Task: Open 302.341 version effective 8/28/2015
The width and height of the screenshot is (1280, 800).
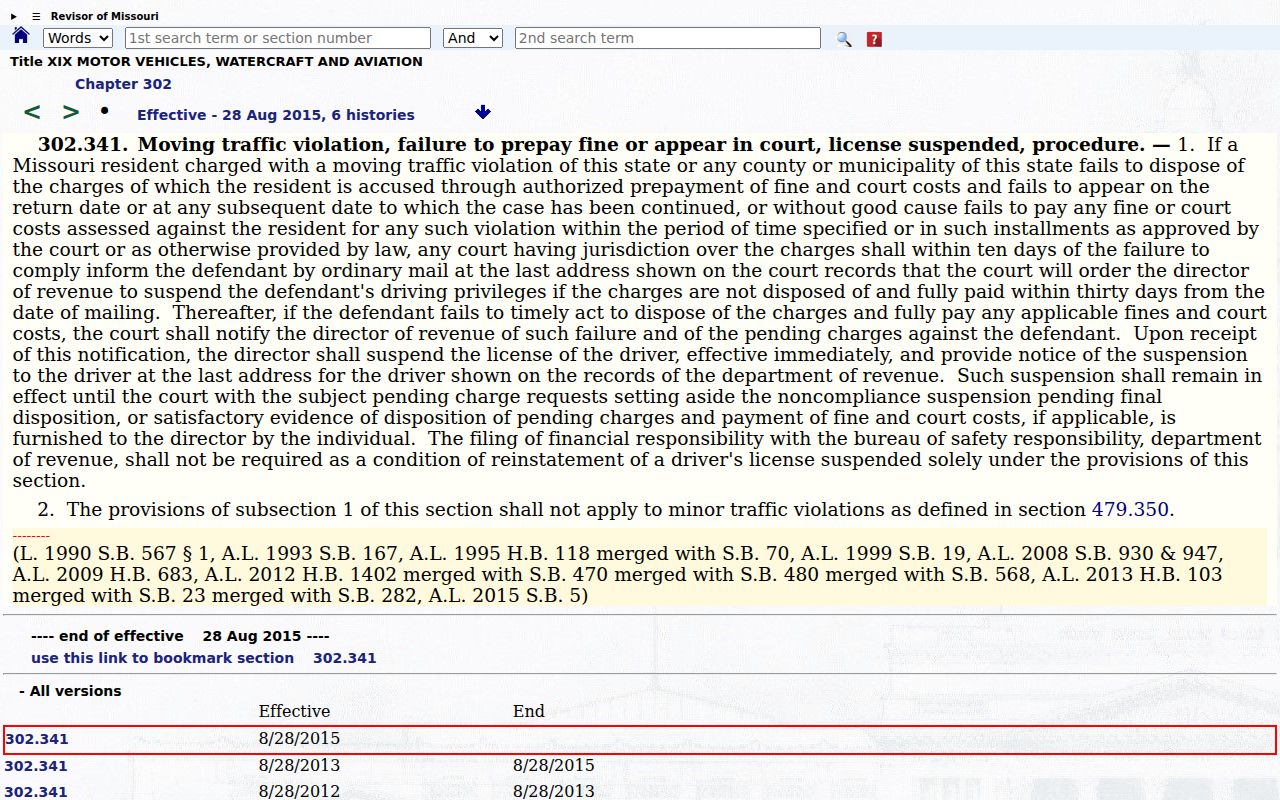Action: (36, 739)
